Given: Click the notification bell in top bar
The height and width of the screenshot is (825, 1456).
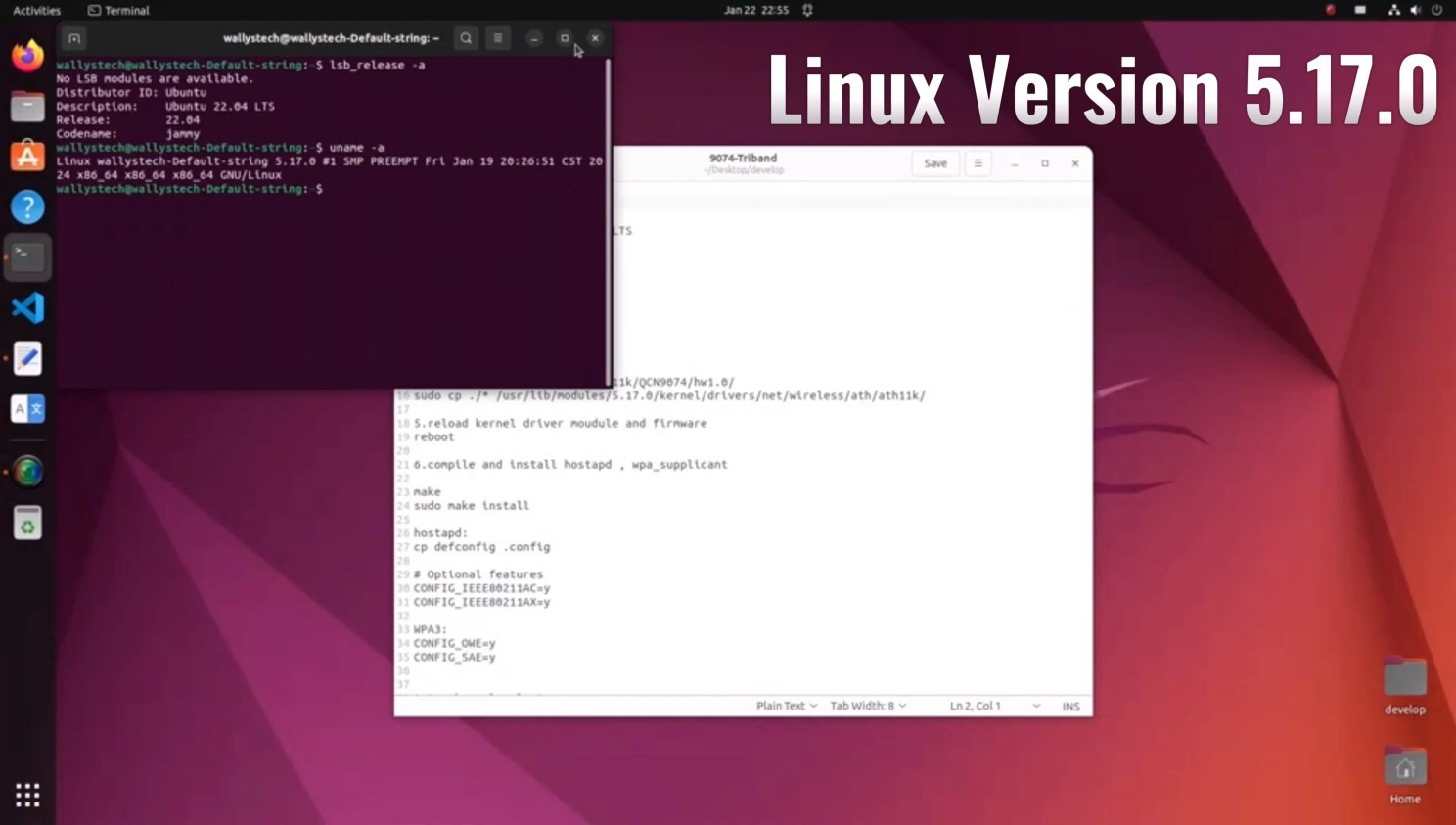Looking at the screenshot, I should (807, 10).
